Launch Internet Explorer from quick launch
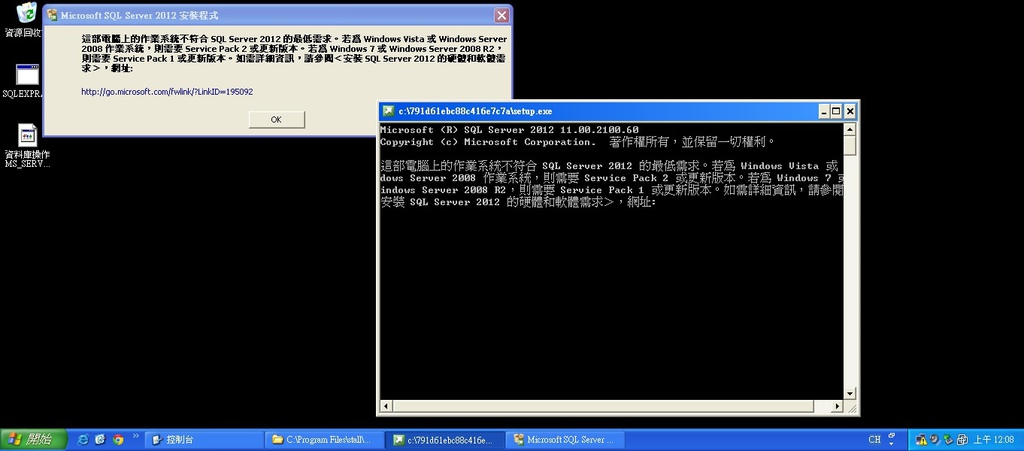 pos(83,440)
